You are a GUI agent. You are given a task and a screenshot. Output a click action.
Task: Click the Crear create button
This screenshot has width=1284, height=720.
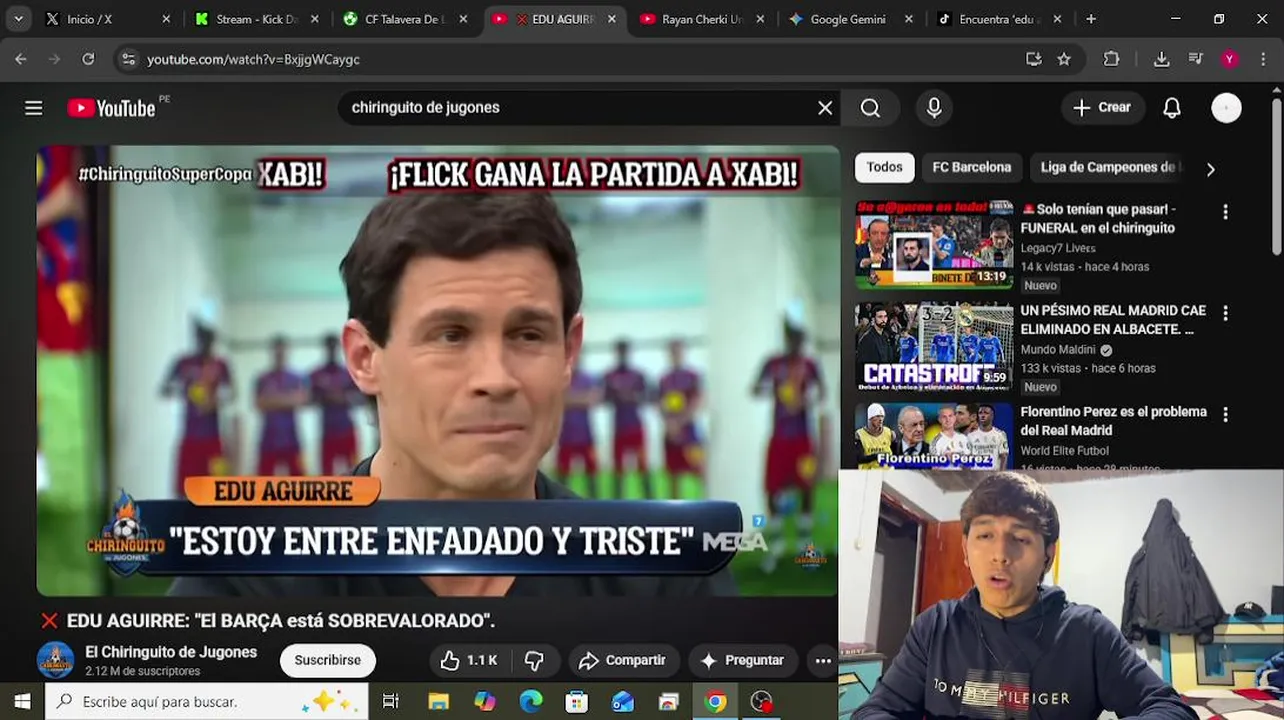[x=1101, y=108]
